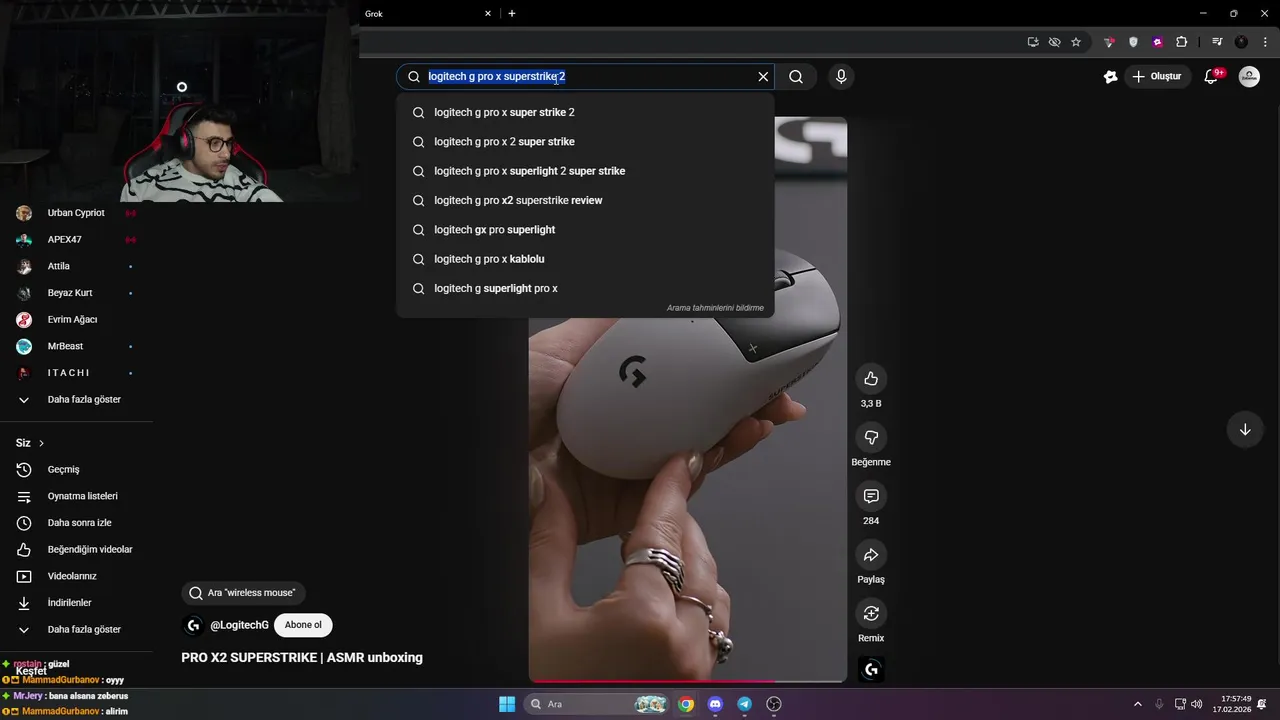The height and width of the screenshot is (720, 1280).
Task: Open the Windows Start menu
Action: pyautogui.click(x=506, y=704)
